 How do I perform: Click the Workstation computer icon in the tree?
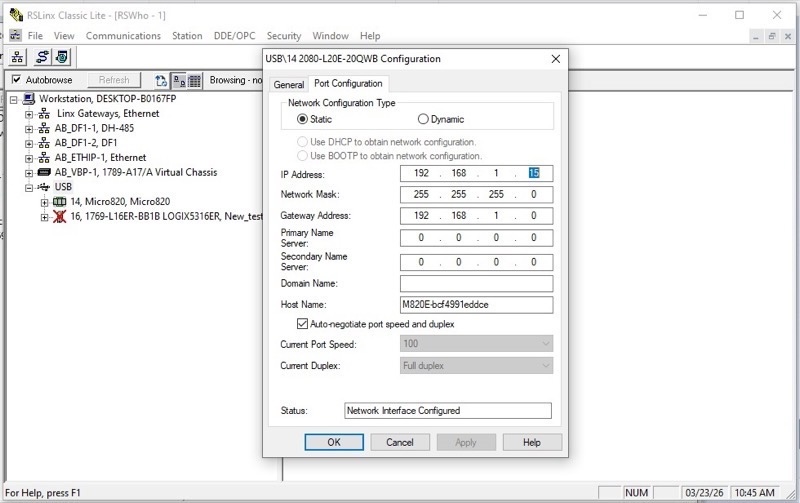coord(29,98)
